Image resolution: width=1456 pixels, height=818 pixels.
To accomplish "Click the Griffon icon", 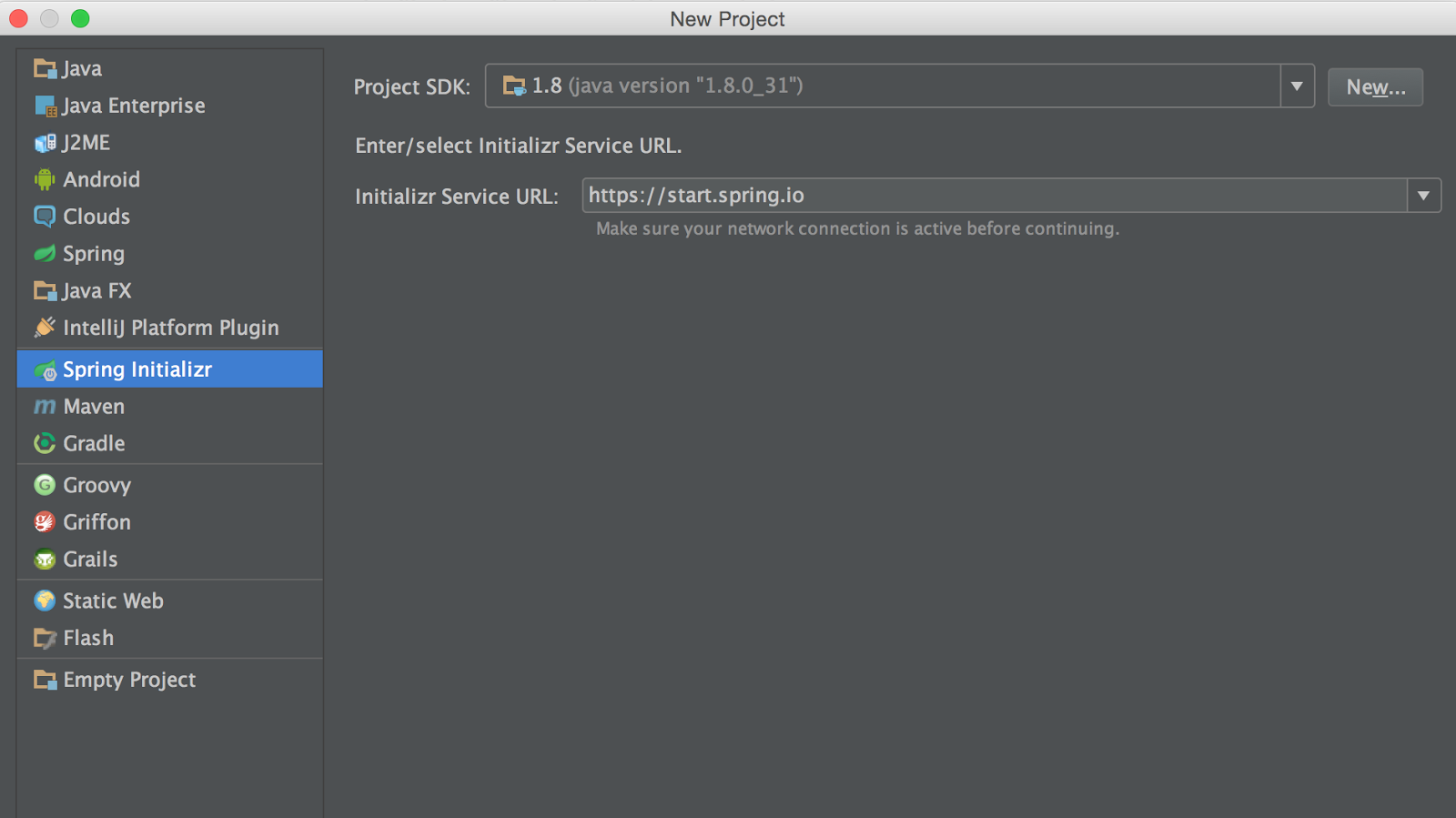I will coord(44,522).
